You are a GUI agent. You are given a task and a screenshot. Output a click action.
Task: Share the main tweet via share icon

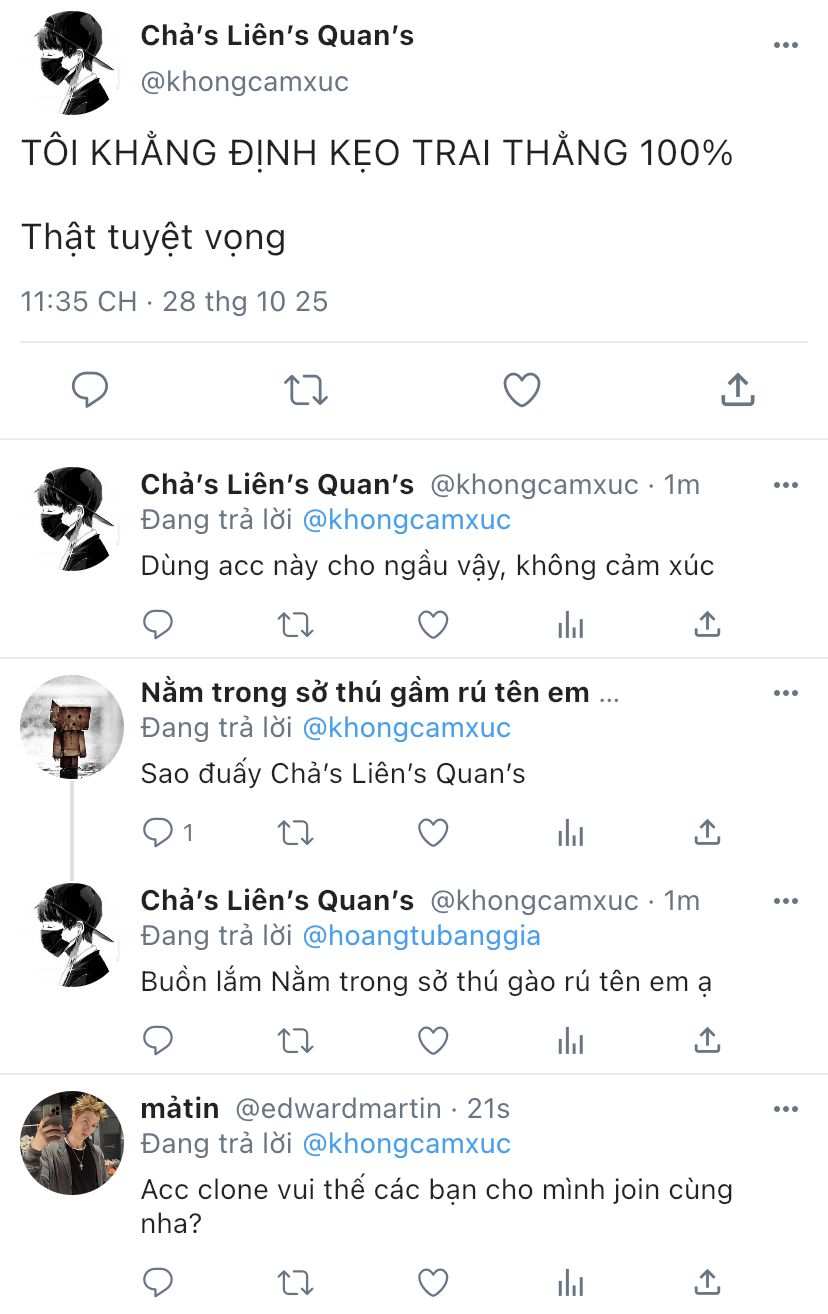tap(737, 390)
